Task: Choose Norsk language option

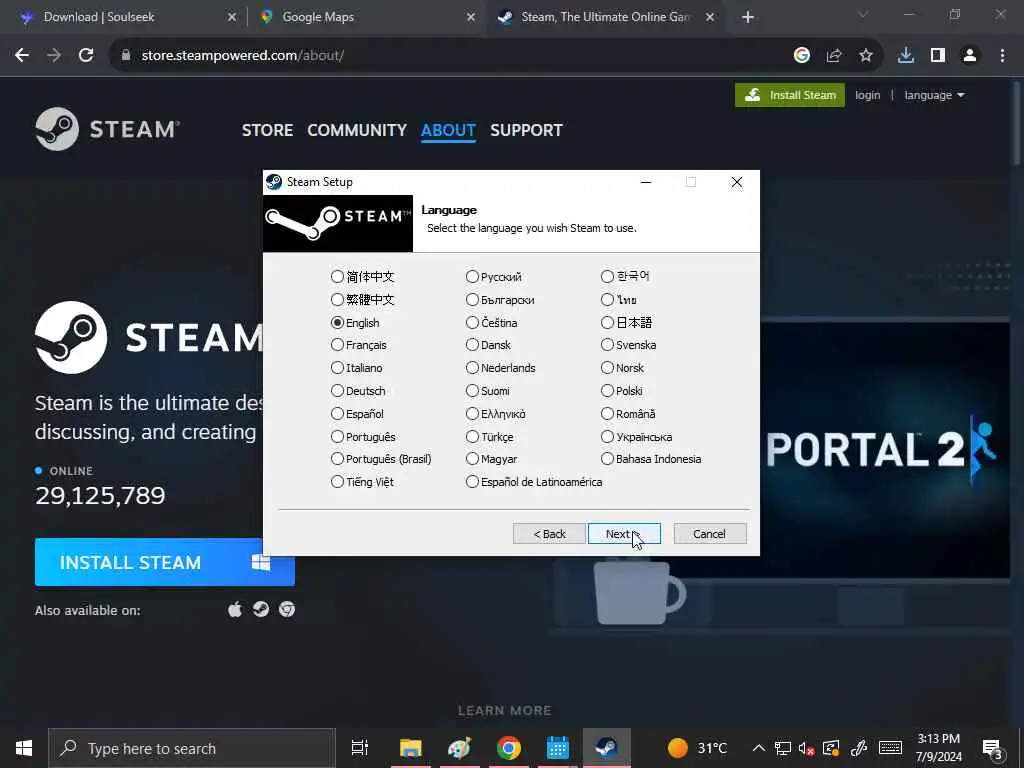Action: click(x=607, y=368)
